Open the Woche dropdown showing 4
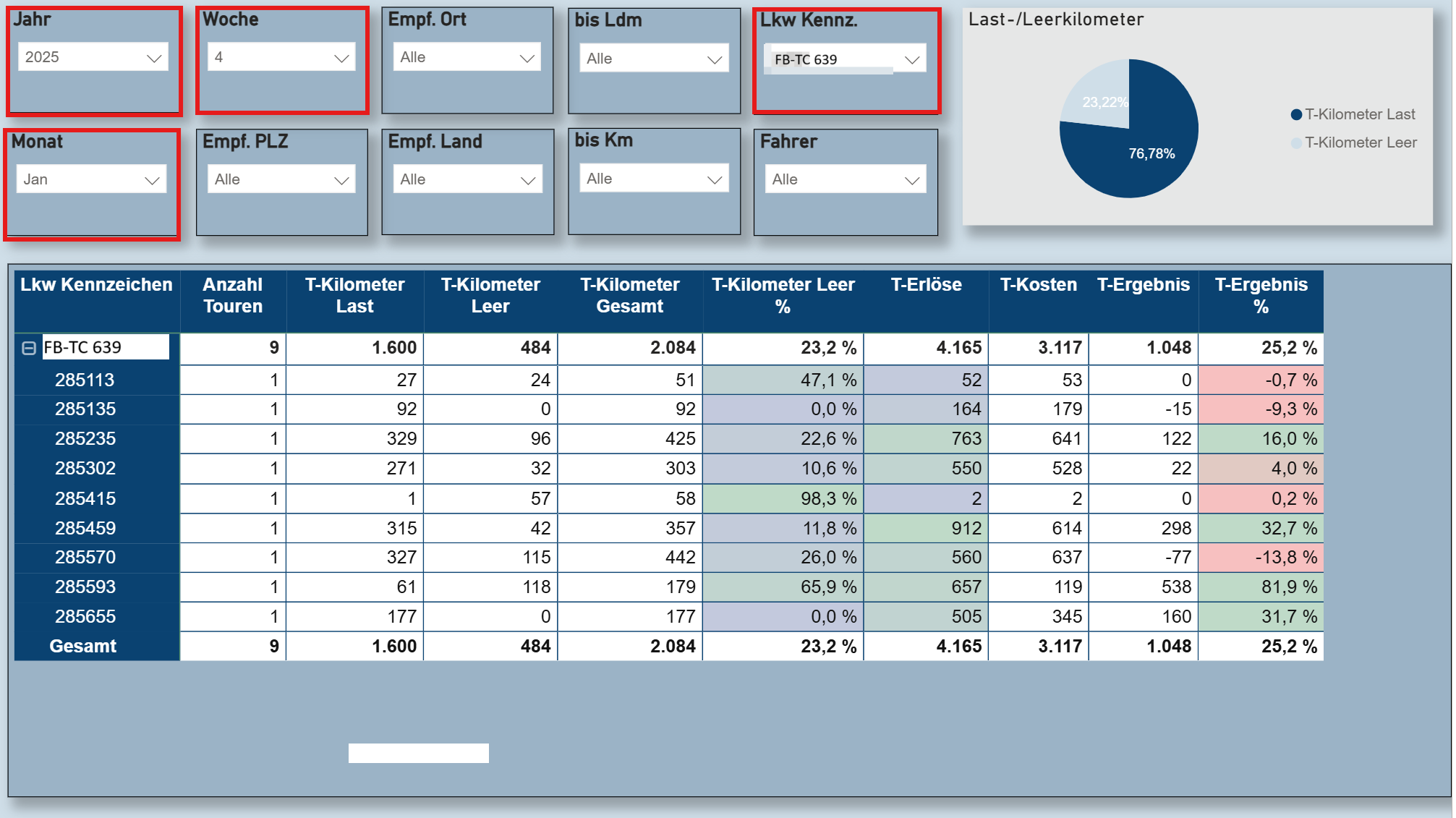The height and width of the screenshot is (818, 1456). click(281, 57)
